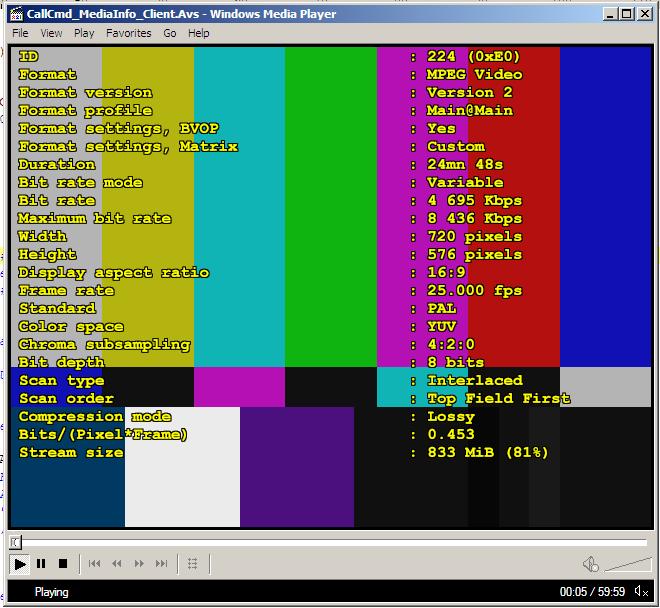Click the 'Variable' bit rate mode value
660x608 pixels.
pos(465,182)
